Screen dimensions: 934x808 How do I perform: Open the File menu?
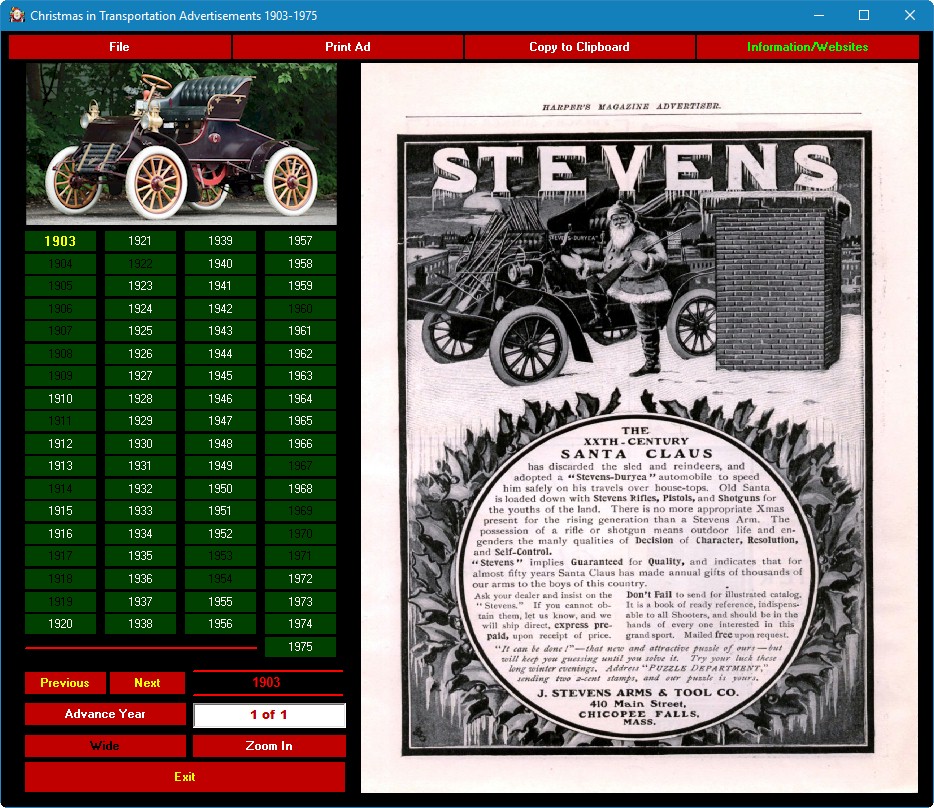[x=120, y=47]
